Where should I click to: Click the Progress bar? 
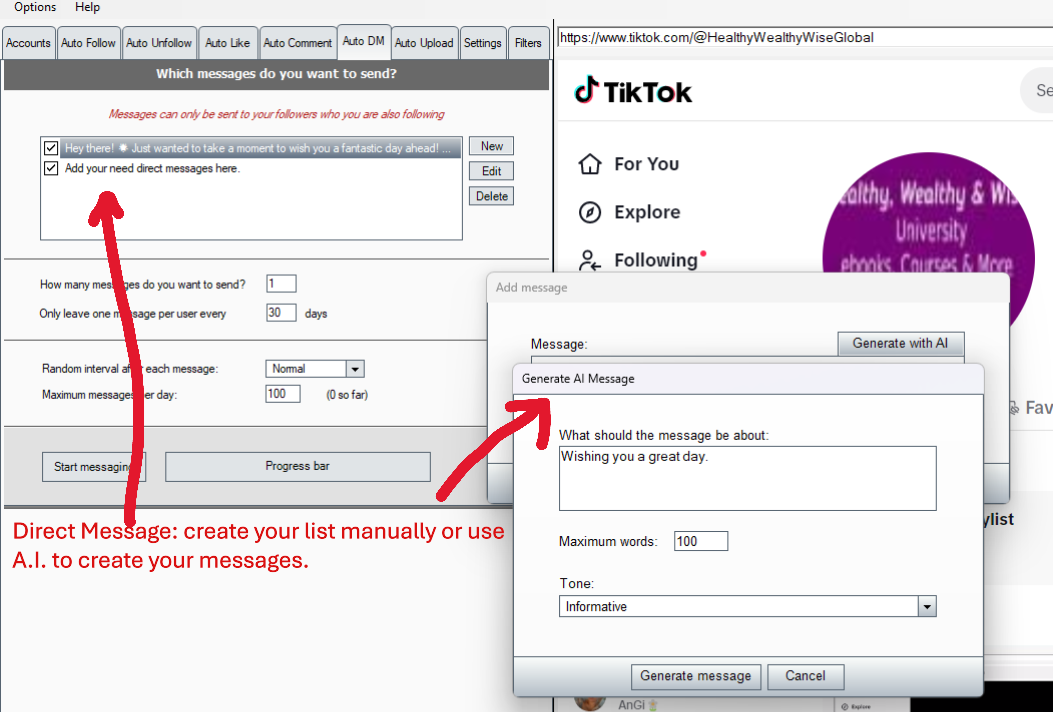[x=297, y=466]
